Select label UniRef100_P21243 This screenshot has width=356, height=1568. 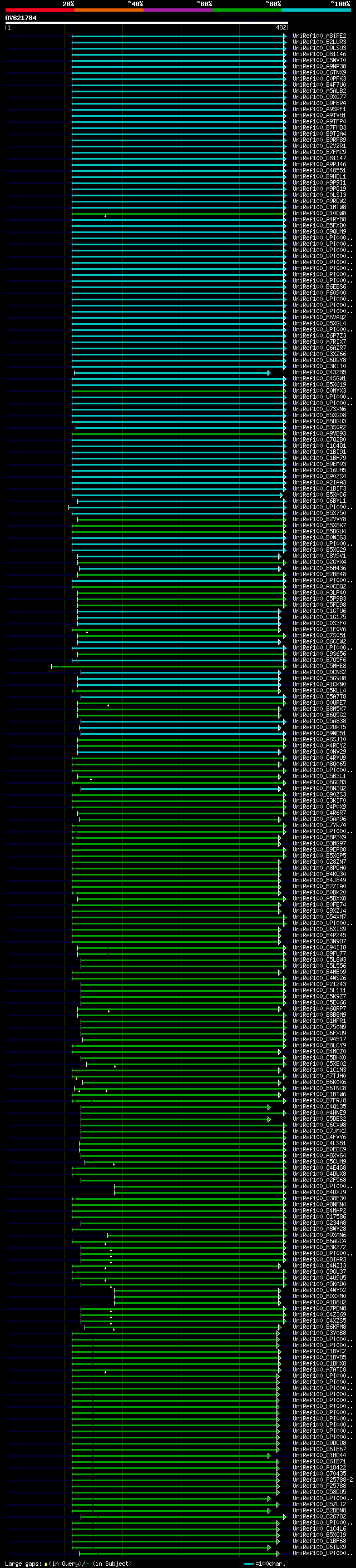[x=319, y=985]
